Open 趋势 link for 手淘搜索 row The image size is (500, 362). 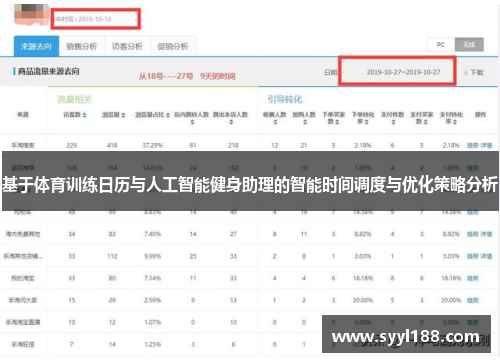pos(473,145)
